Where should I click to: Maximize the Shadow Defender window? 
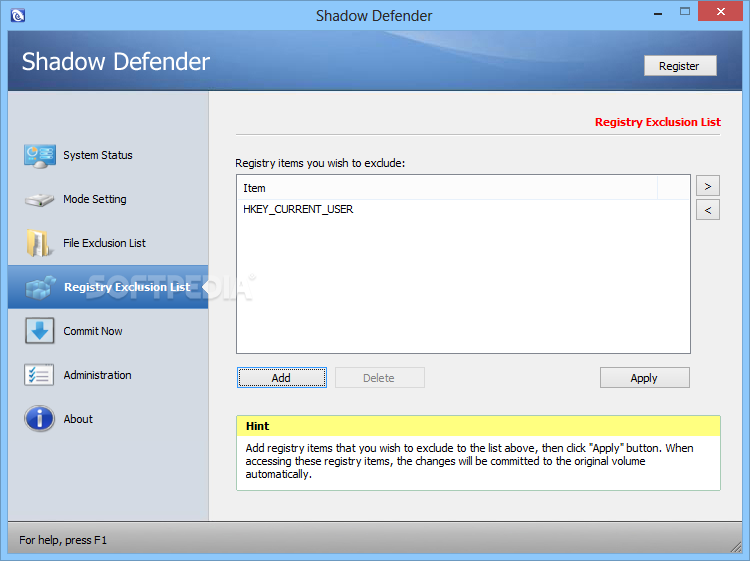pyautogui.click(x=685, y=11)
